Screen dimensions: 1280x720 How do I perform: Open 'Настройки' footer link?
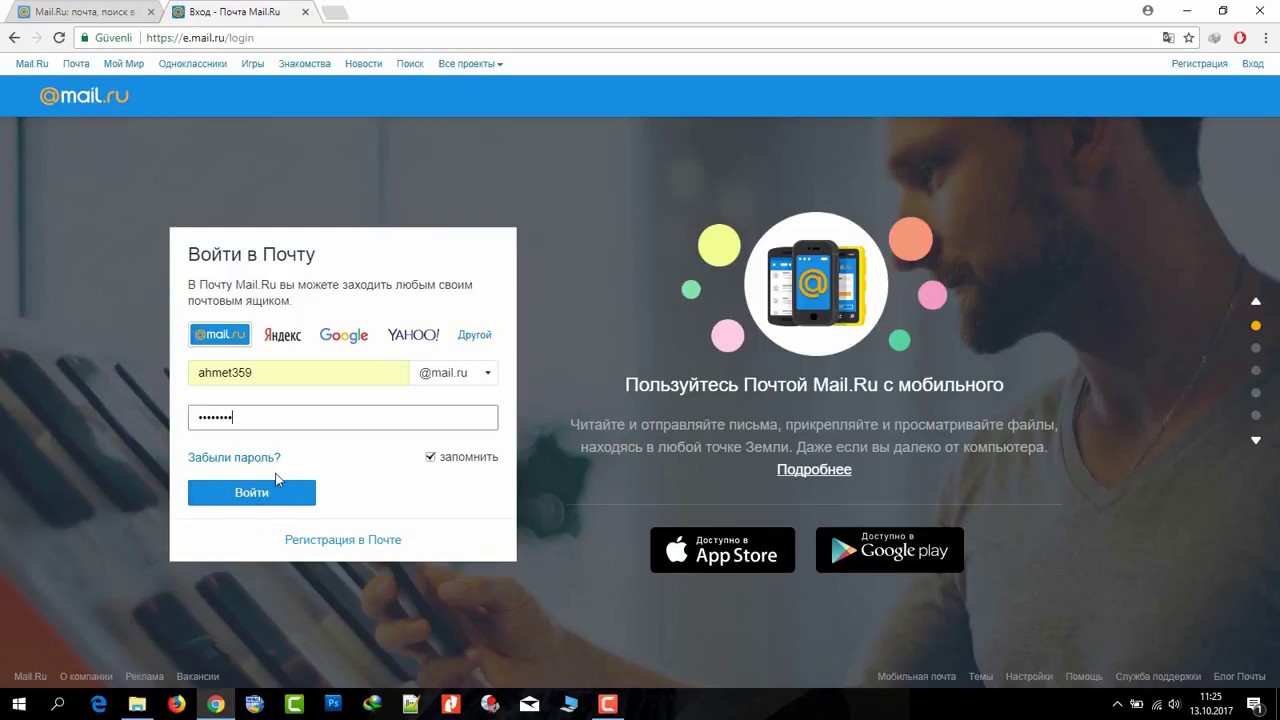(x=1029, y=677)
